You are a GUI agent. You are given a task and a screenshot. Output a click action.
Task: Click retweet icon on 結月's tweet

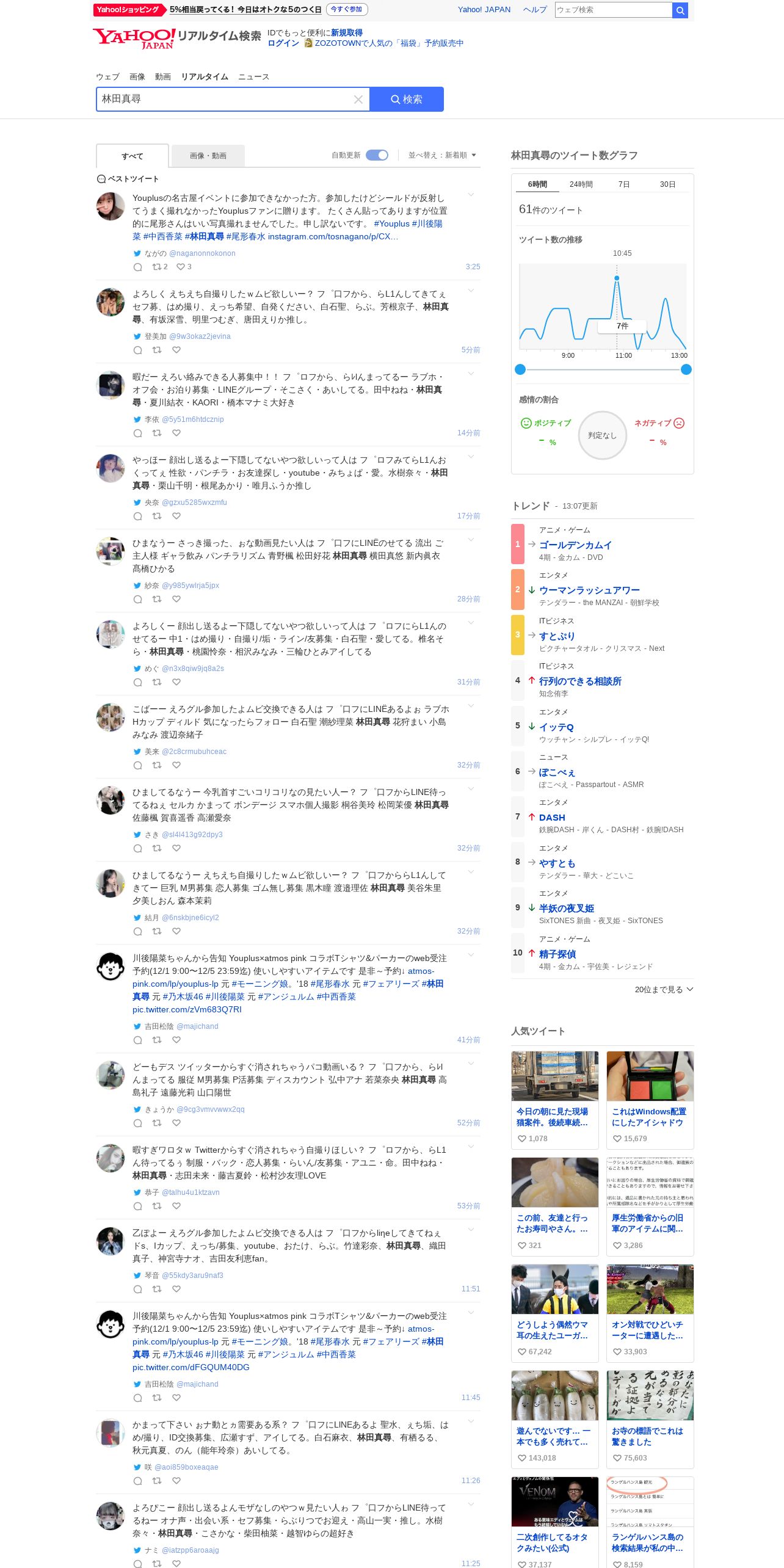coord(157,931)
